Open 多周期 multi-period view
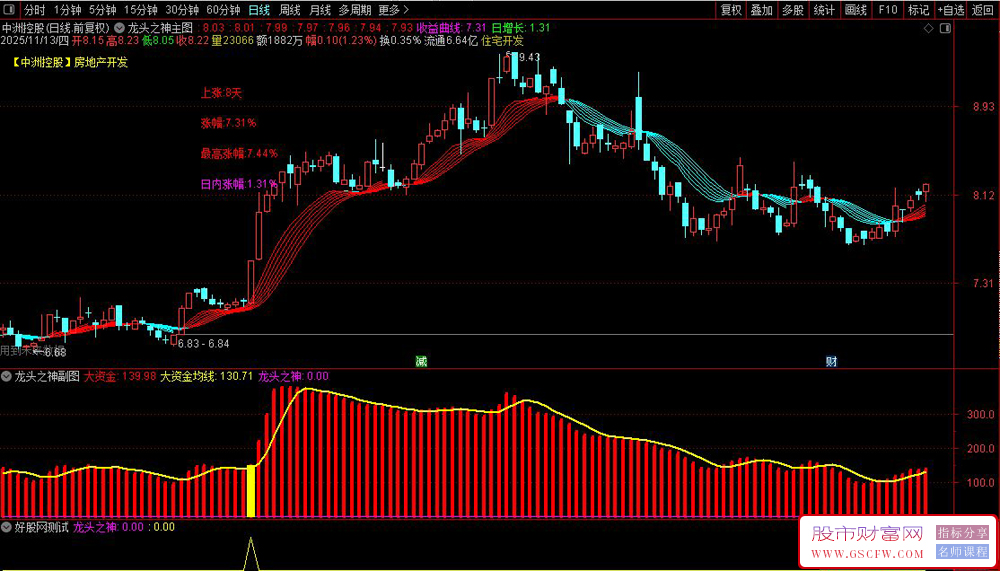Screen dimensions: 1000x571 (354, 10)
